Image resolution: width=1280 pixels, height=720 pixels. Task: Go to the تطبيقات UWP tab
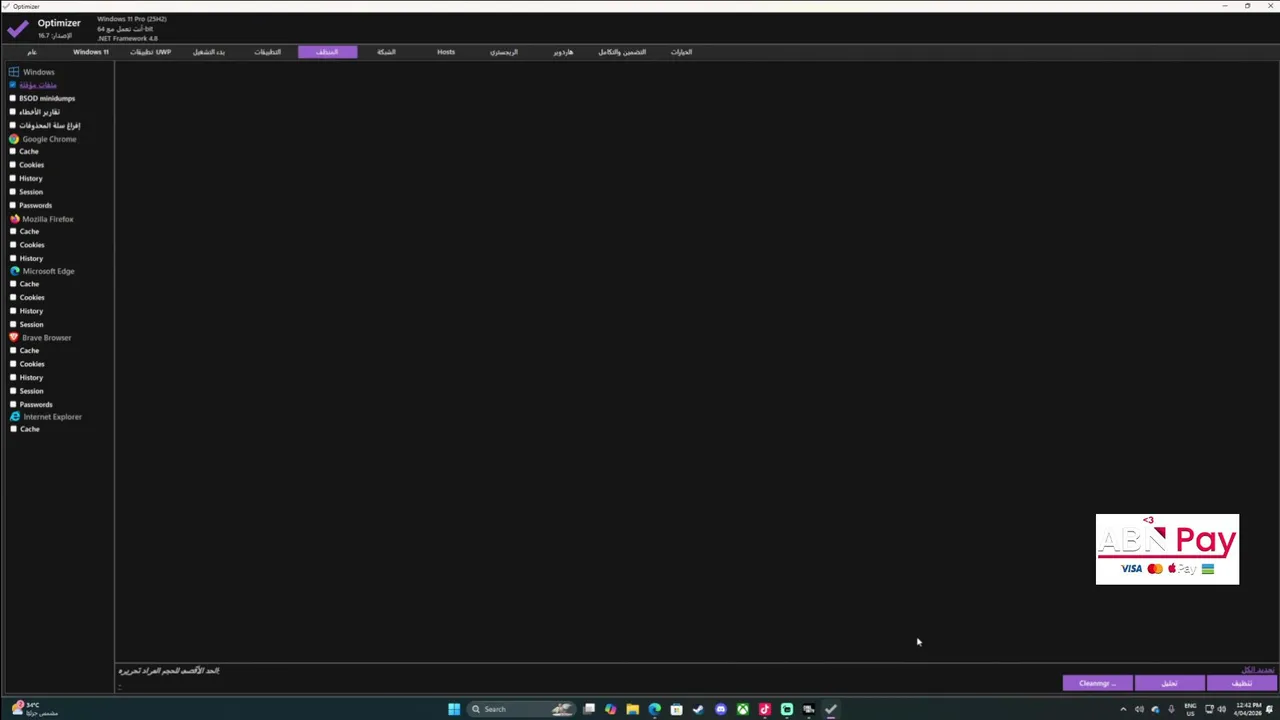tap(150, 52)
